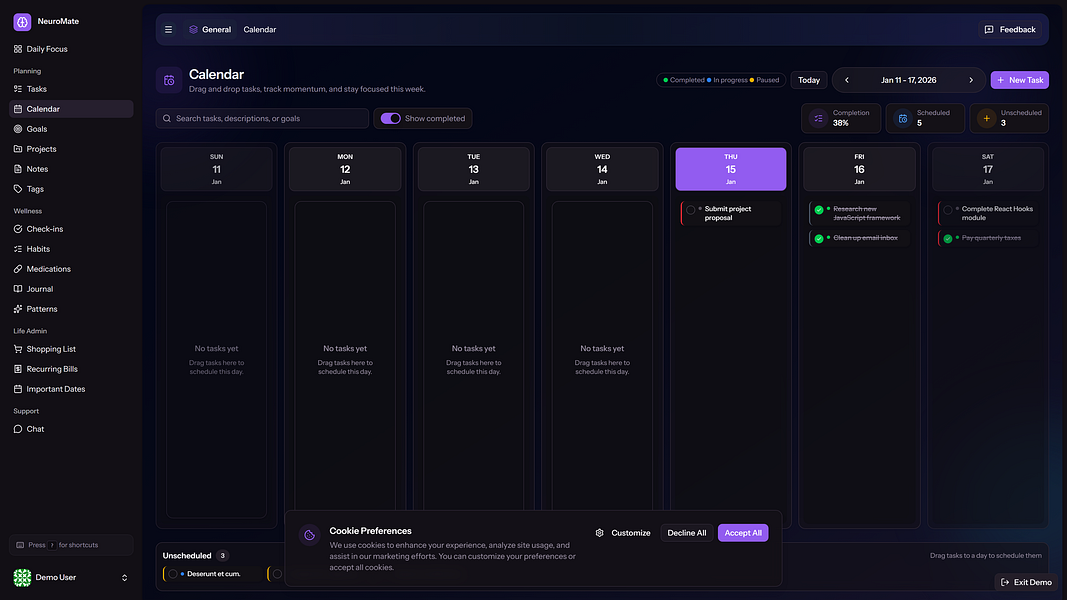Open the Tasks page

coord(71,89)
